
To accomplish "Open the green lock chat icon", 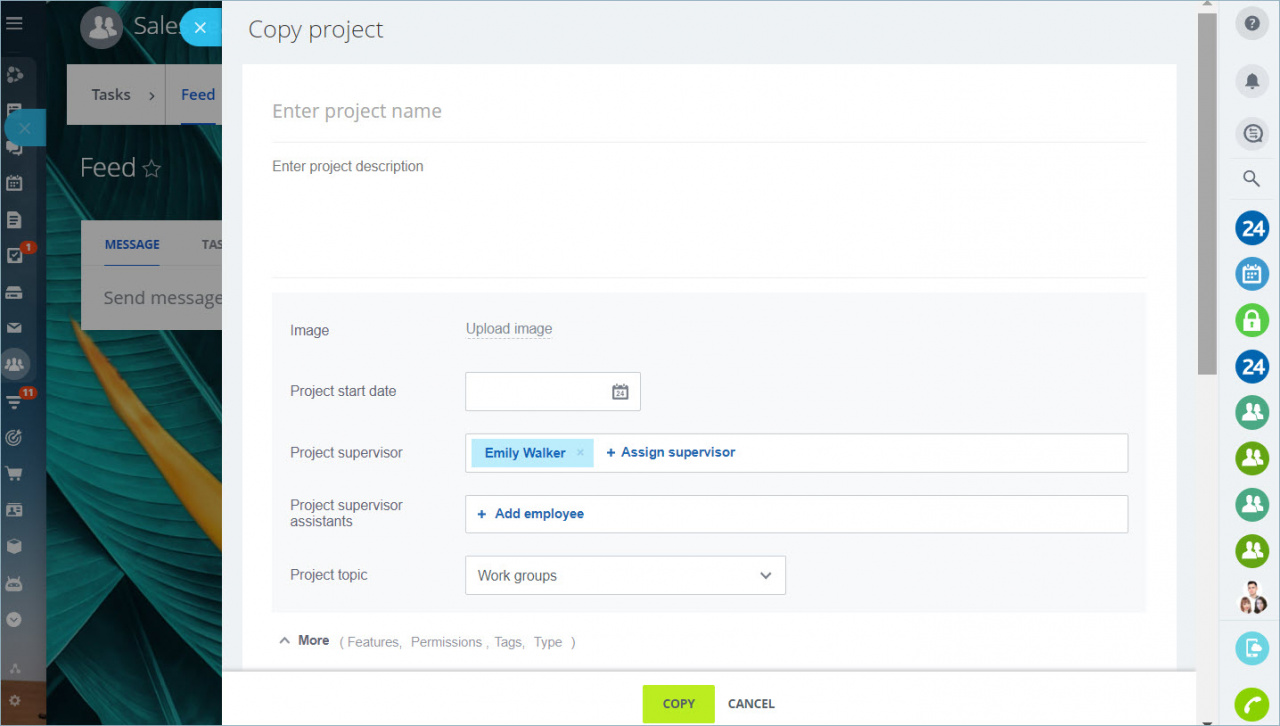I will pos(1252,320).
